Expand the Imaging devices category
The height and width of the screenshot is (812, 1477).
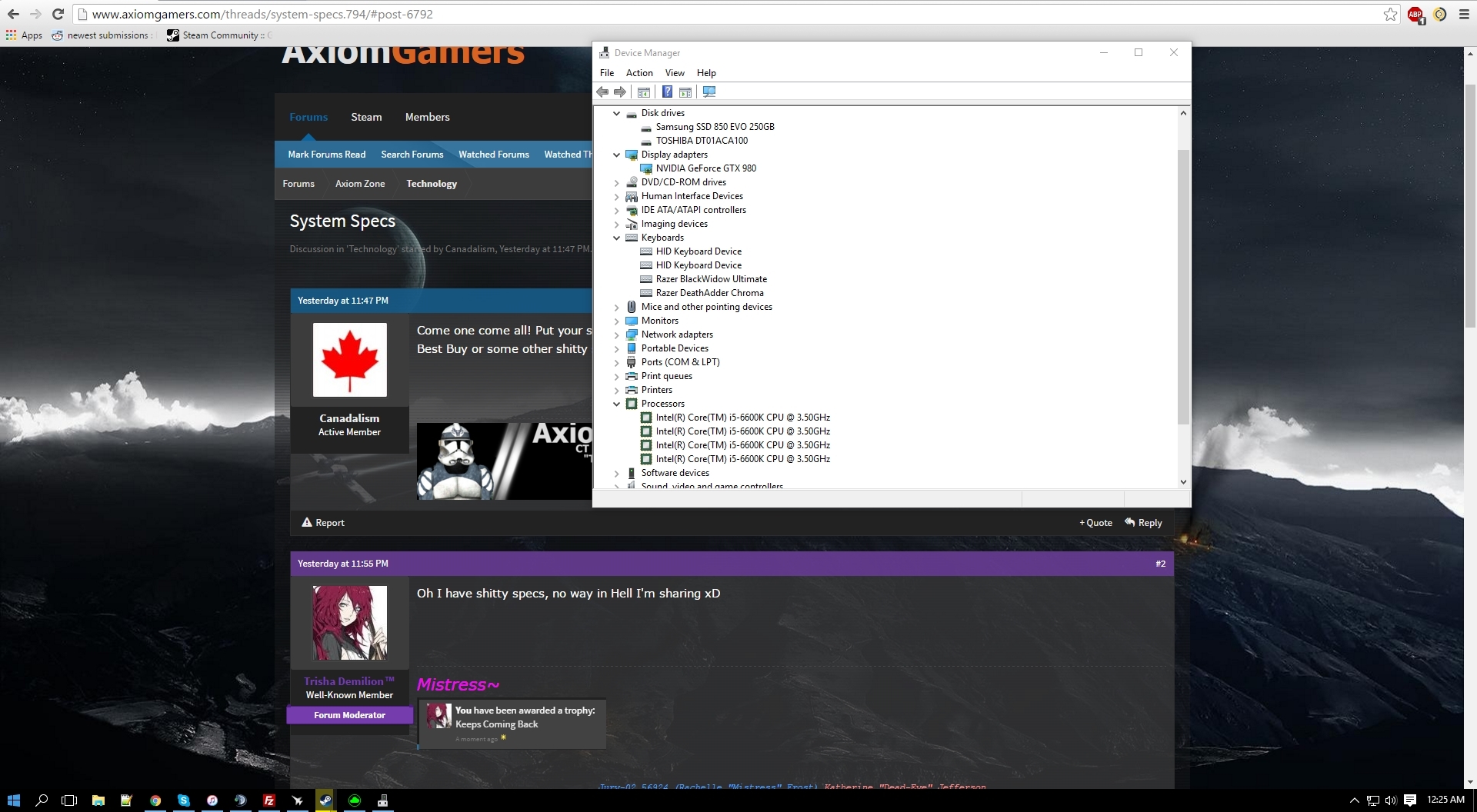(616, 224)
